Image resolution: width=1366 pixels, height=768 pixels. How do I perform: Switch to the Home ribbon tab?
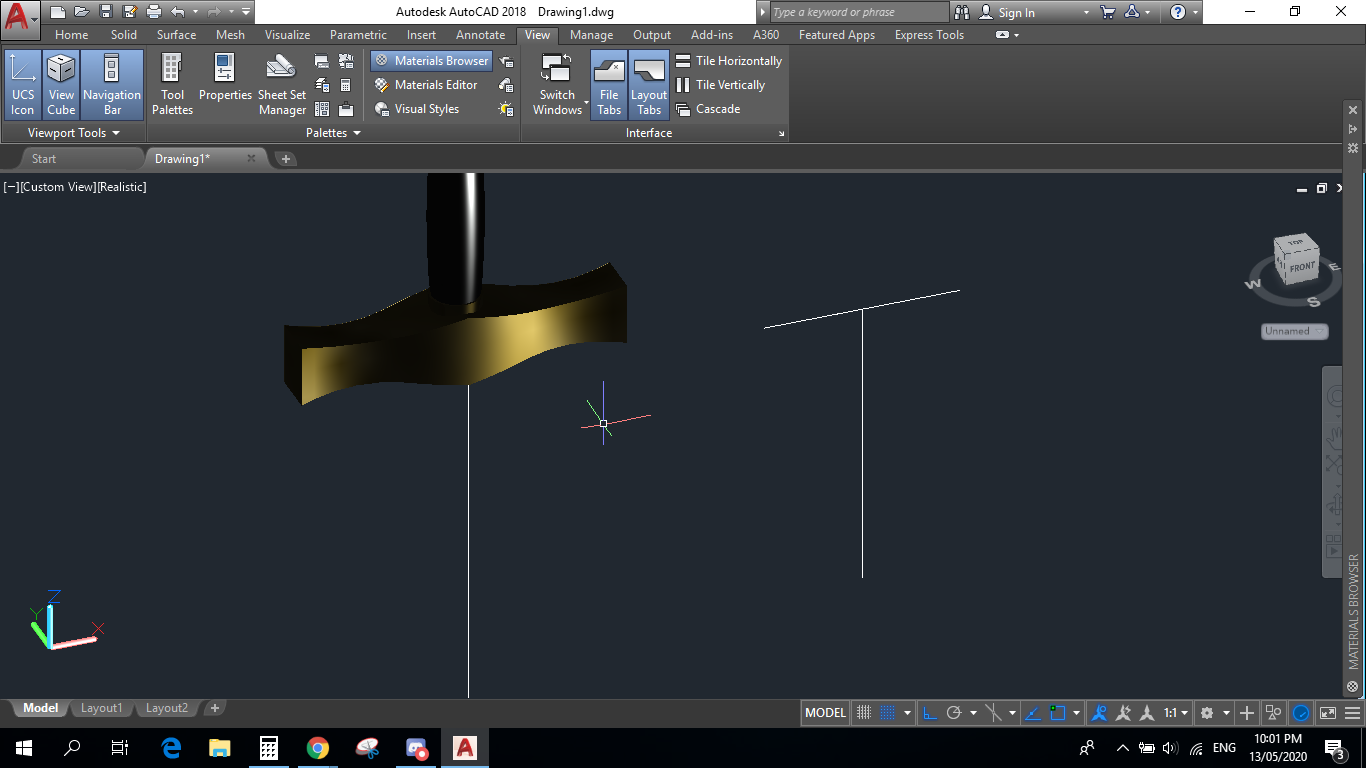[x=72, y=35]
